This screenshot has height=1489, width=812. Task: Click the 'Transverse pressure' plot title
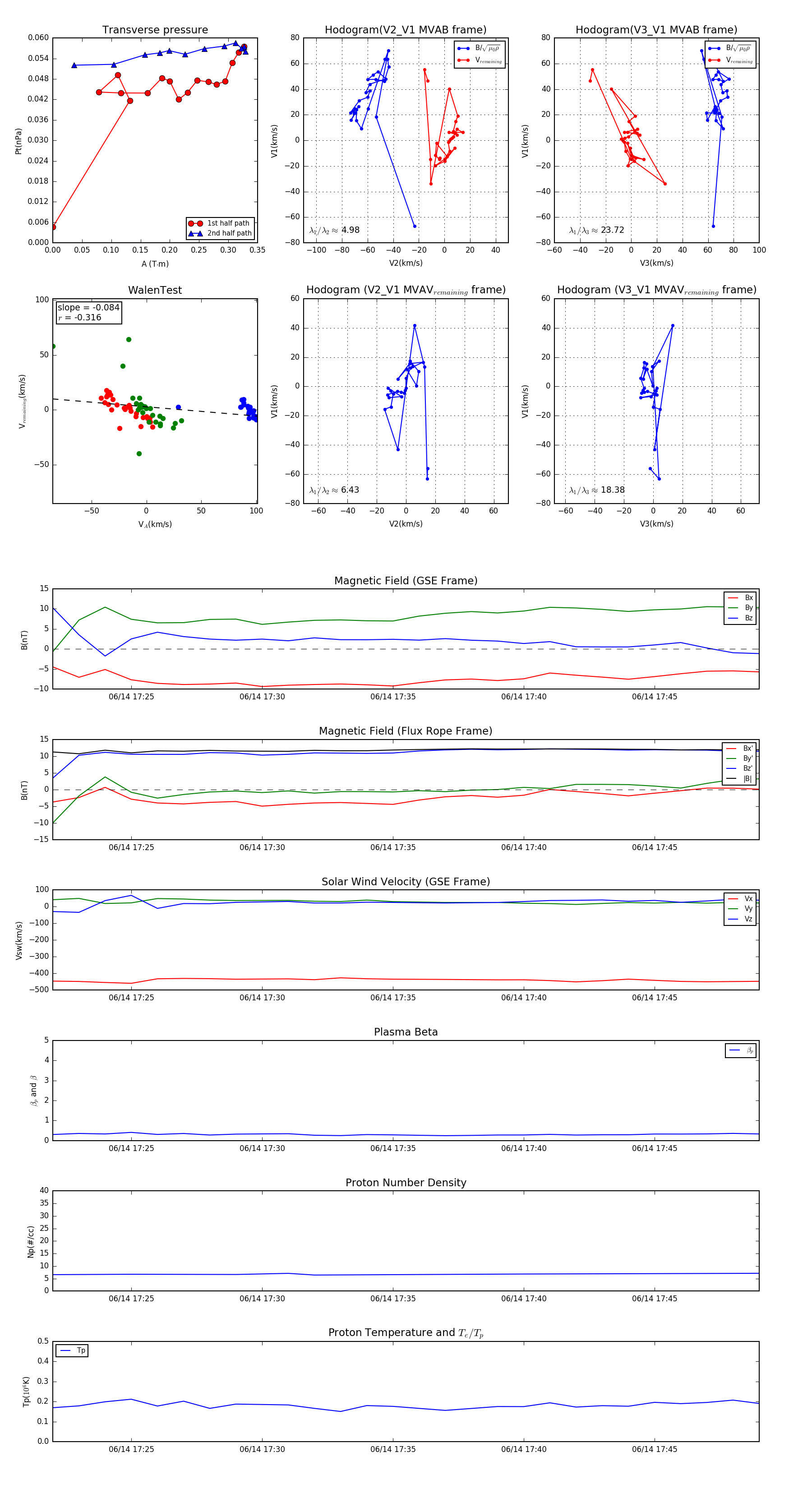tap(155, 30)
